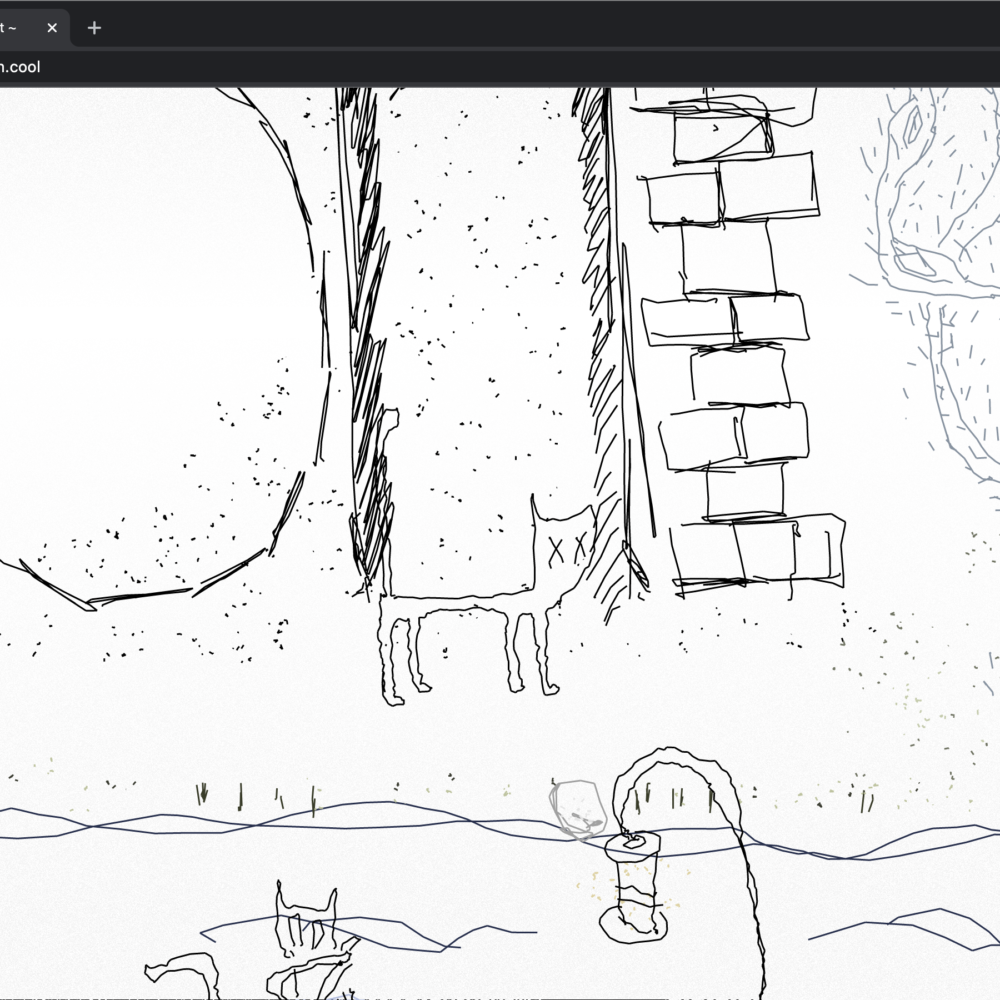Screen dimensions: 1000x1000
Task: Click the bottom row of the brick tower
Action: (757, 552)
